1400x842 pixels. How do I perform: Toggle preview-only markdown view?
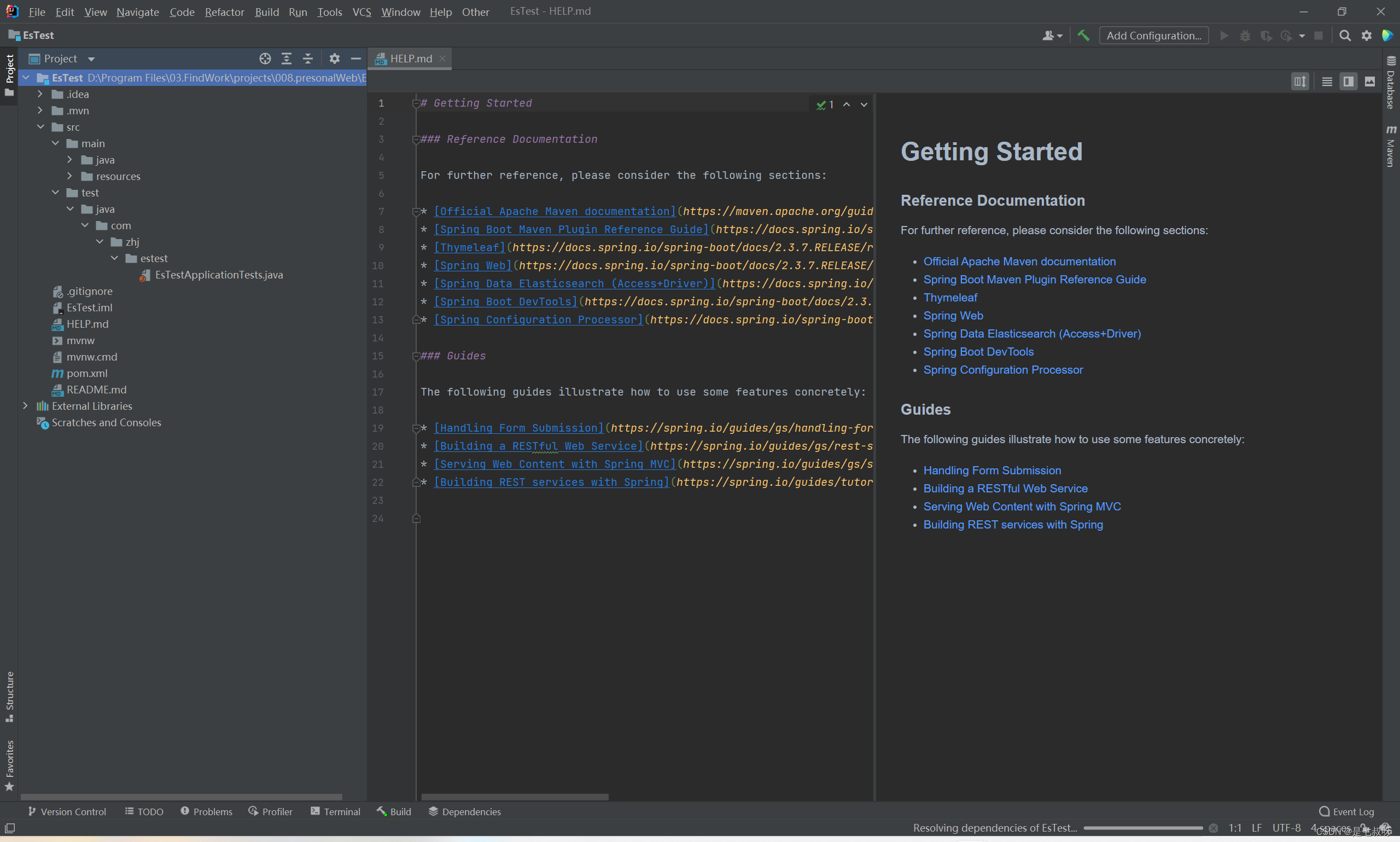click(x=1369, y=82)
